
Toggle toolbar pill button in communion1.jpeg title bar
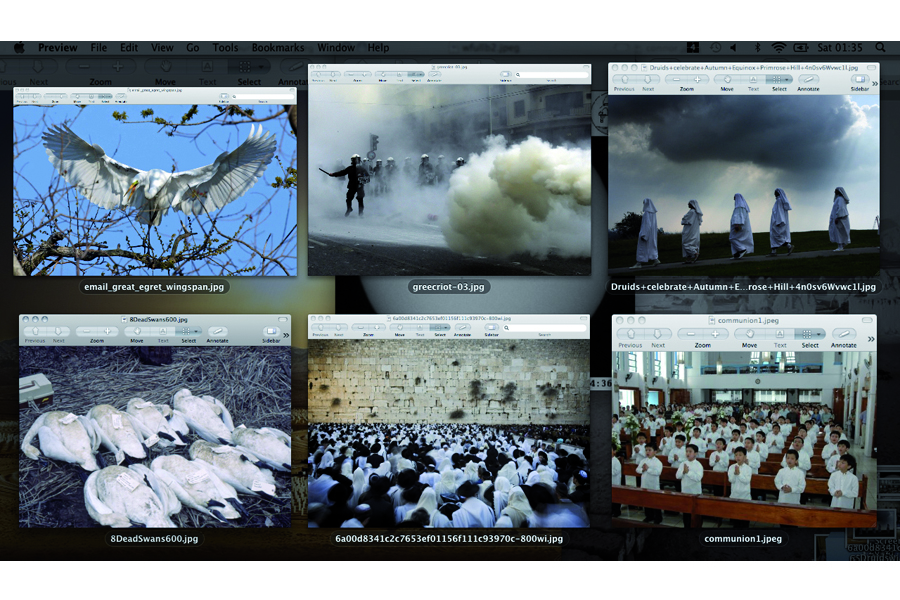(867, 320)
